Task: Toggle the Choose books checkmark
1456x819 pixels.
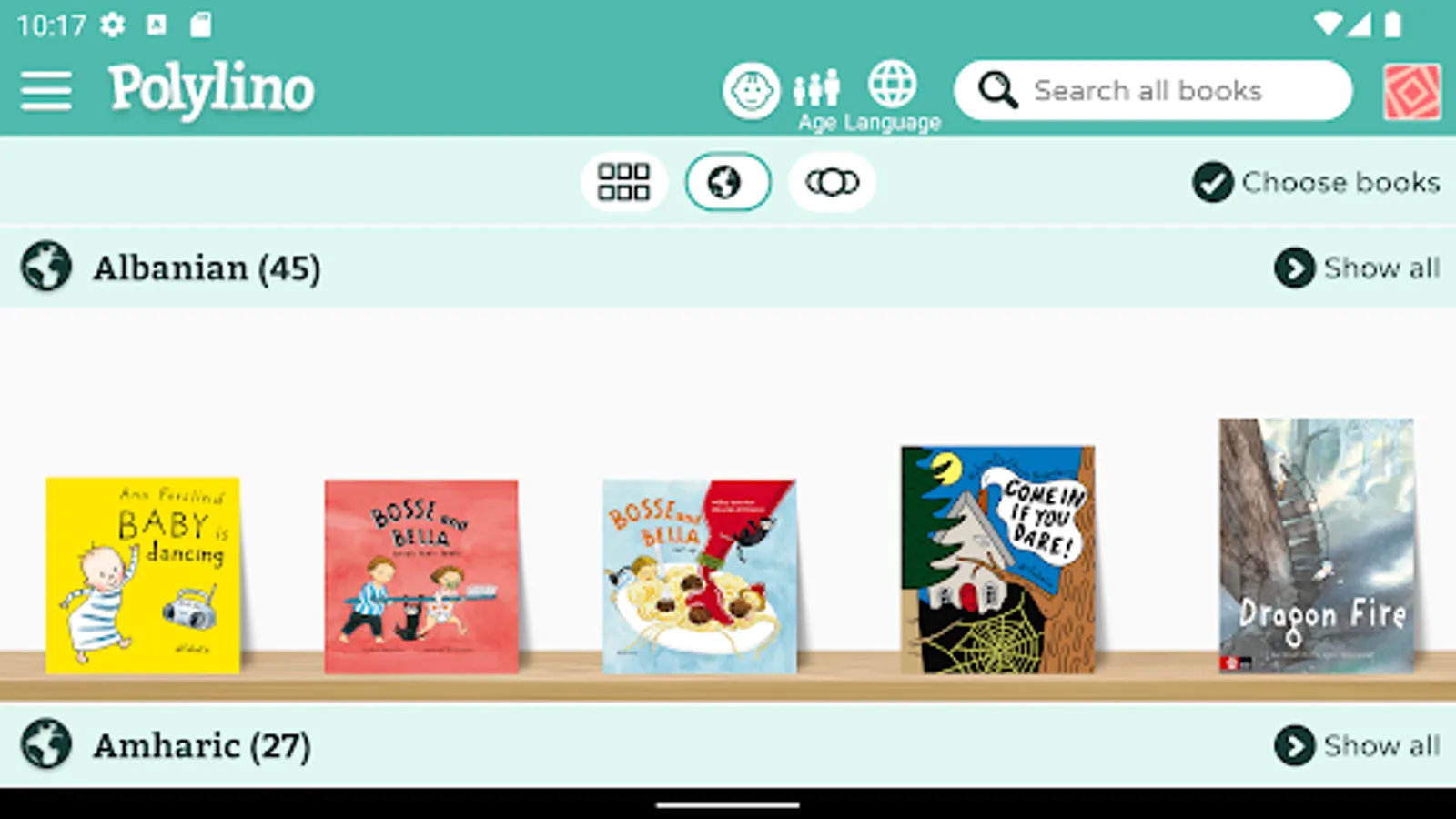Action: tap(1213, 182)
